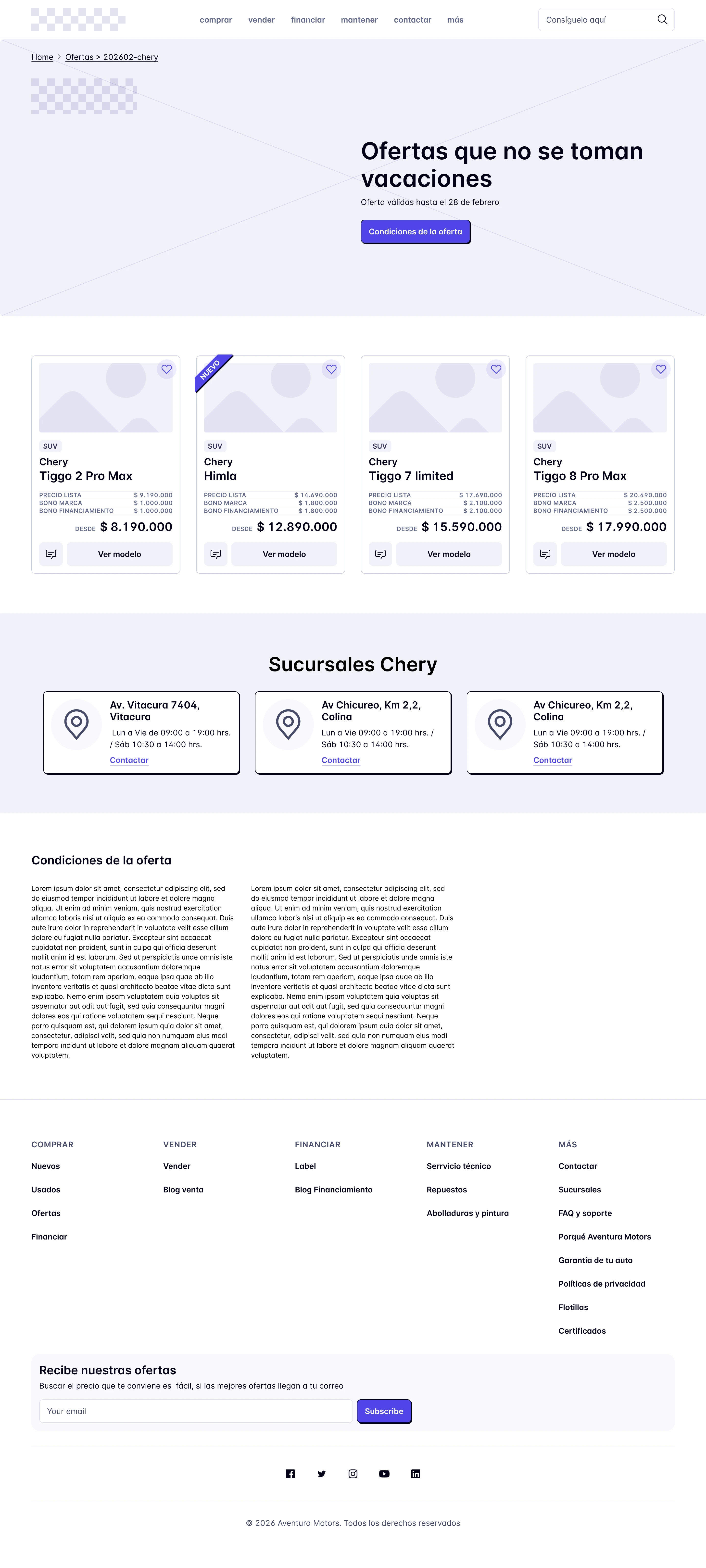
Task: Open the Instagram social icon
Action: [x=353, y=1474]
